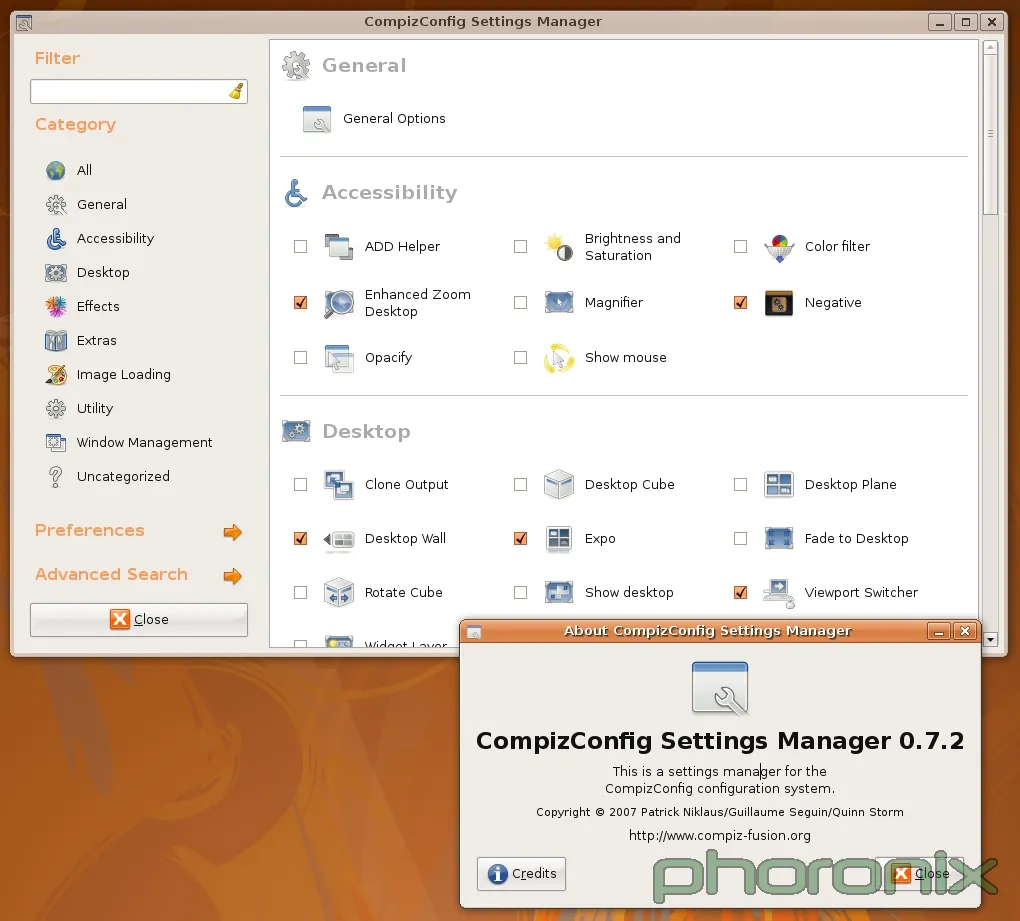This screenshot has height=921, width=1020.
Task: Click the scrollbar down arrow
Action: (990, 640)
